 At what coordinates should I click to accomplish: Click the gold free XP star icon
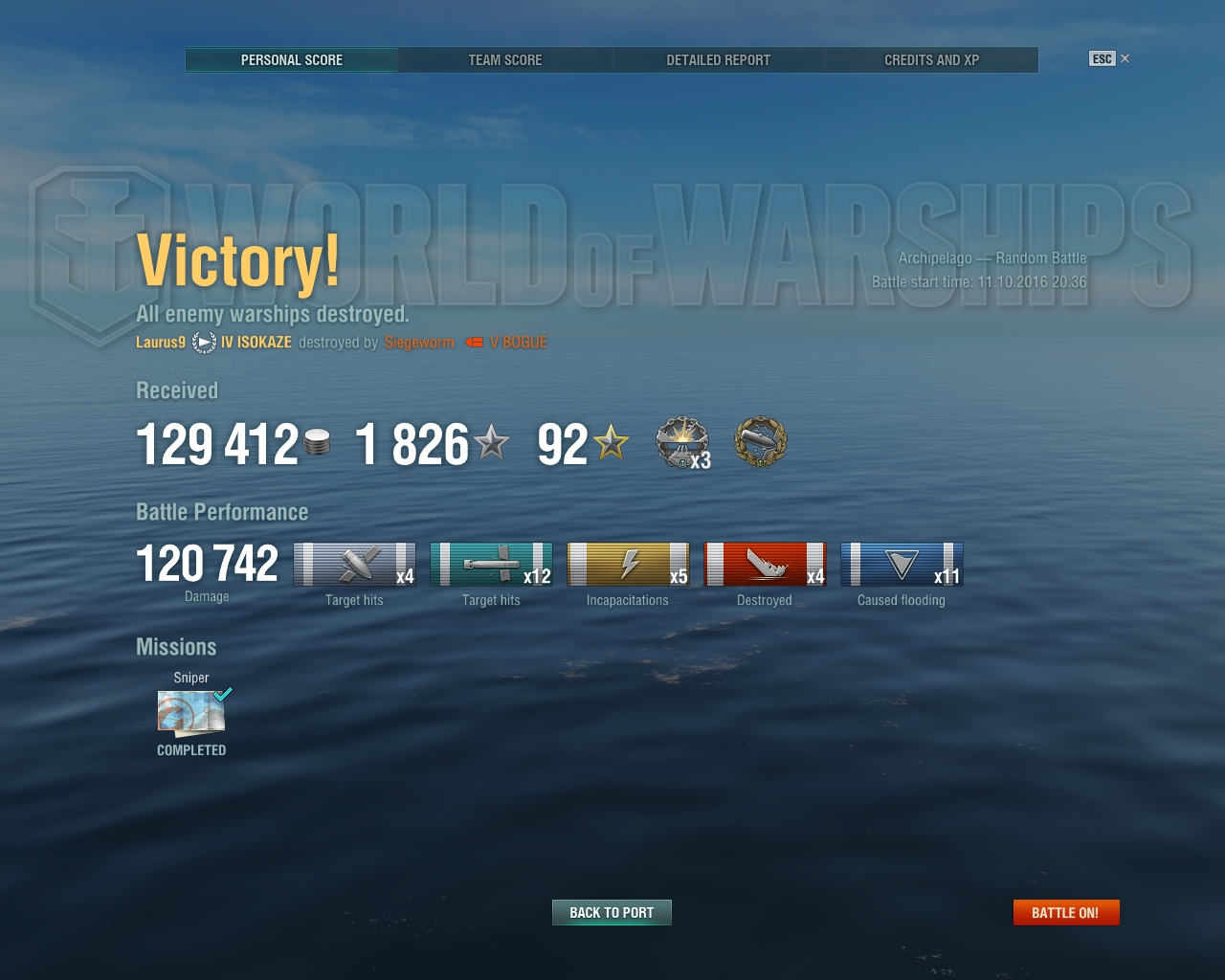coord(611,442)
